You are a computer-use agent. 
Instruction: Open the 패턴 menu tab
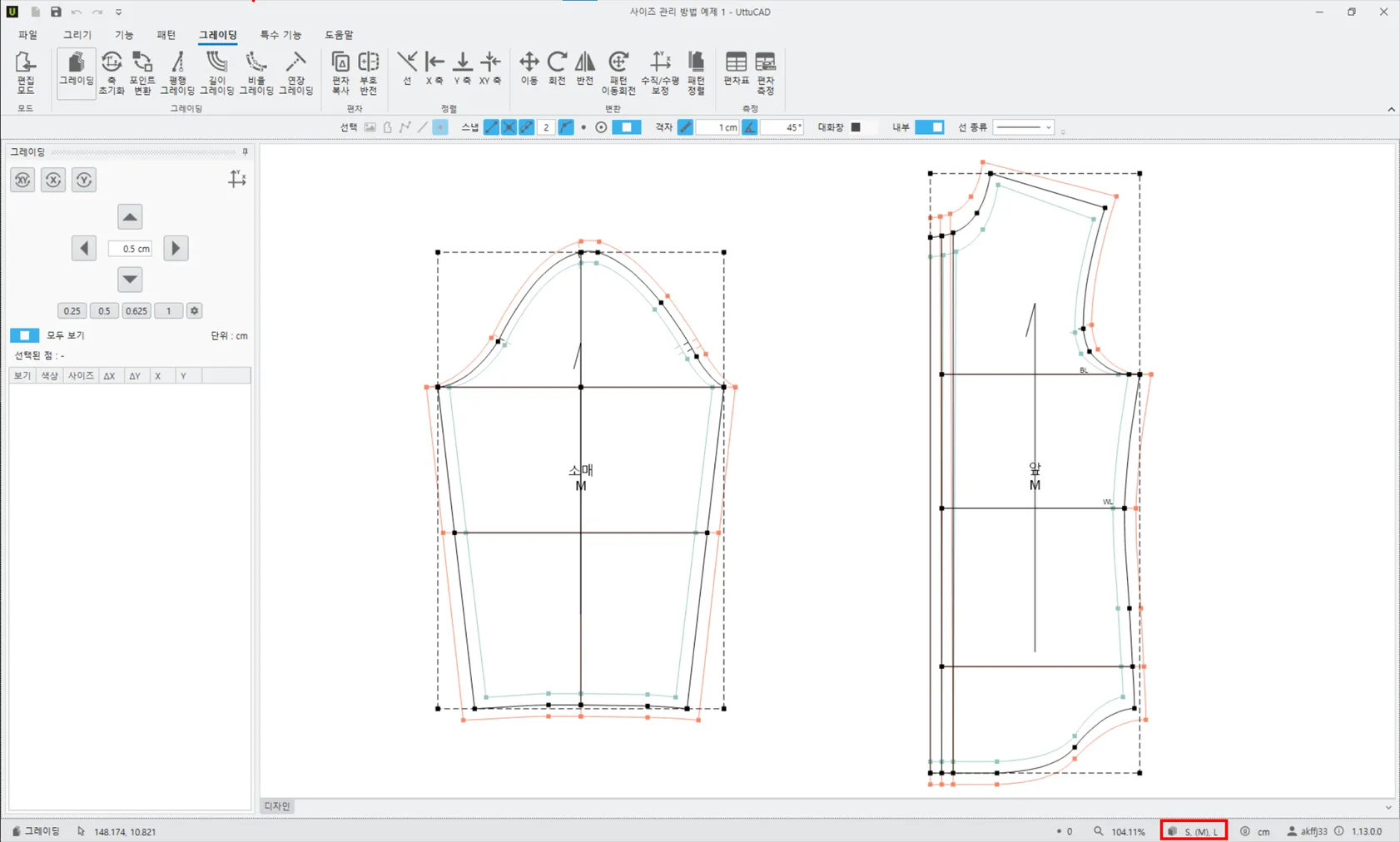point(166,35)
